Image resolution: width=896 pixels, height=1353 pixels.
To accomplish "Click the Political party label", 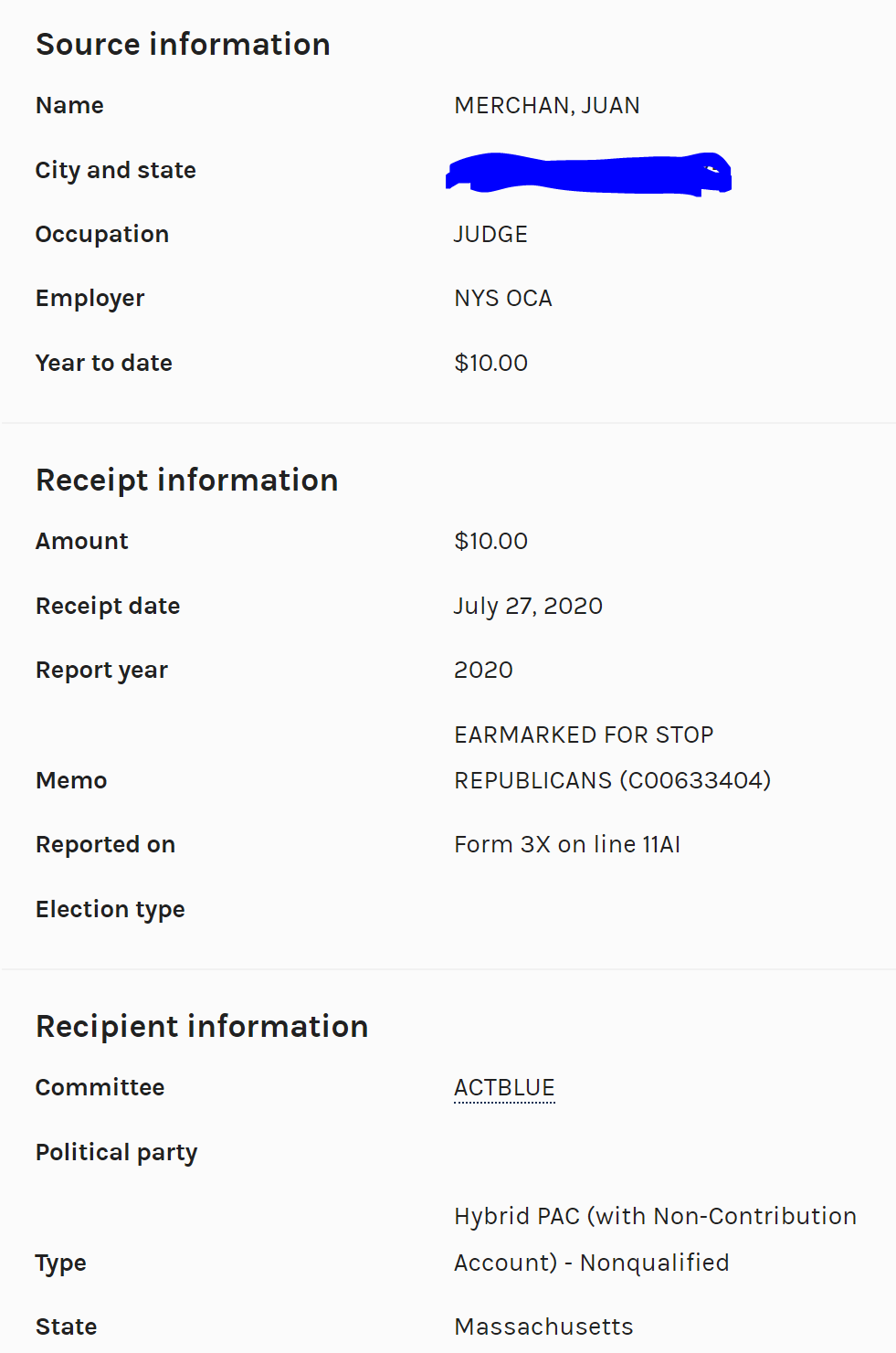I will point(116,1153).
